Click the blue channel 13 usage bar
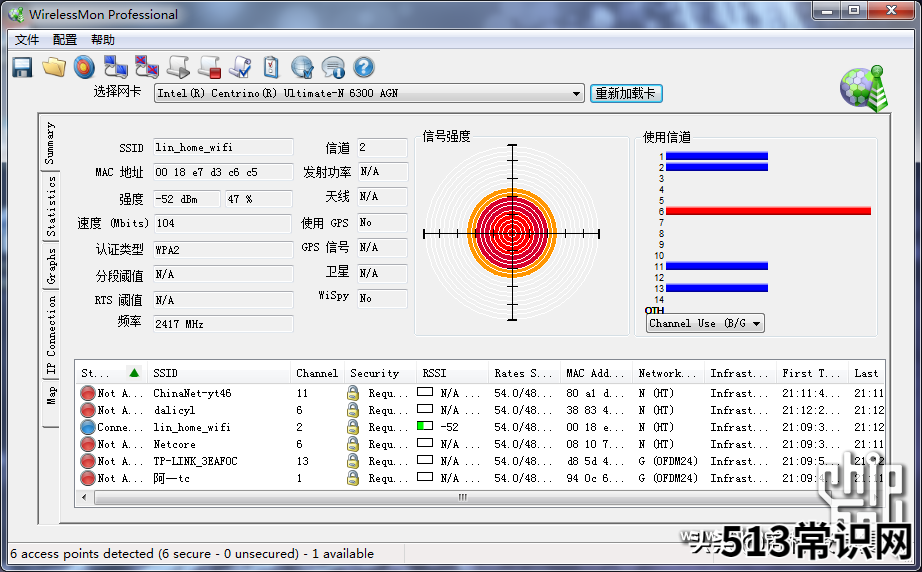The width and height of the screenshot is (922, 572). tap(717, 288)
